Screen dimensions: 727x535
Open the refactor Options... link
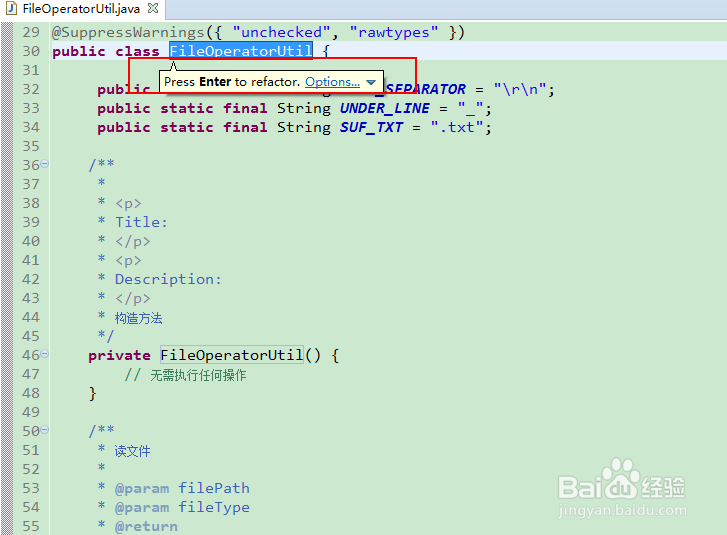332,82
